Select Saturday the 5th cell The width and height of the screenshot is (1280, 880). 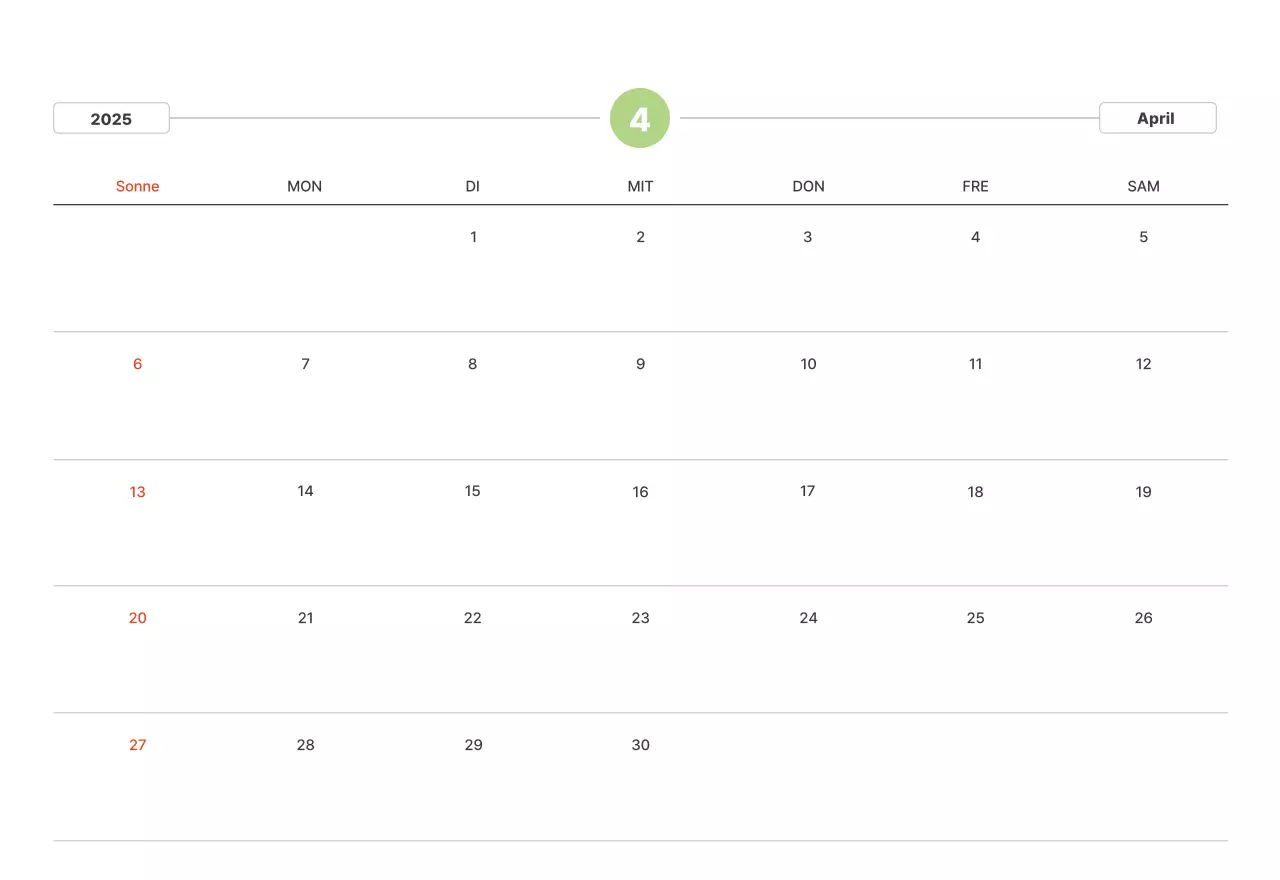point(1143,237)
